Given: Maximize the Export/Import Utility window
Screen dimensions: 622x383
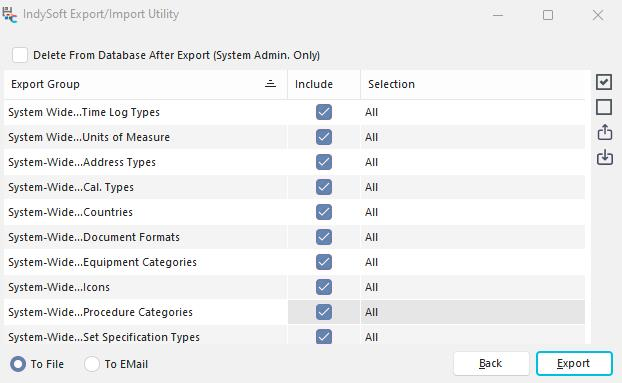Looking at the screenshot, I should pyautogui.click(x=548, y=15).
